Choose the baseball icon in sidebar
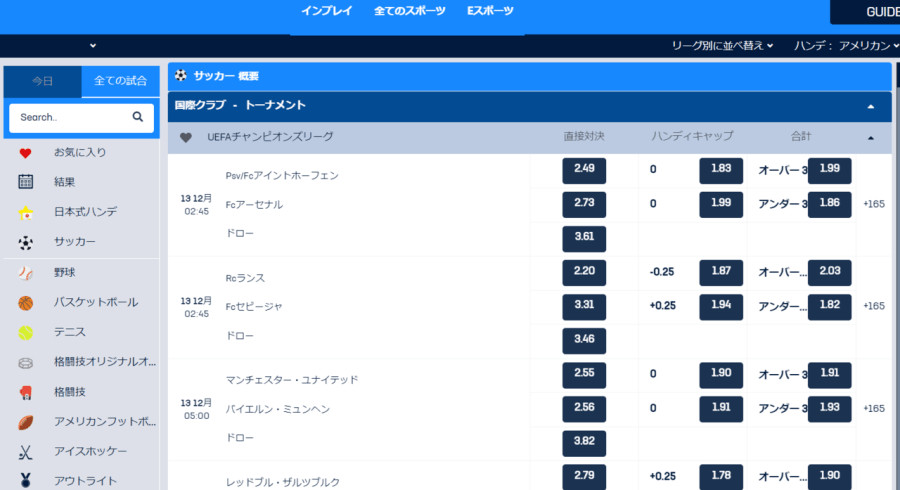Screen dimensions: 900x490 [25, 273]
